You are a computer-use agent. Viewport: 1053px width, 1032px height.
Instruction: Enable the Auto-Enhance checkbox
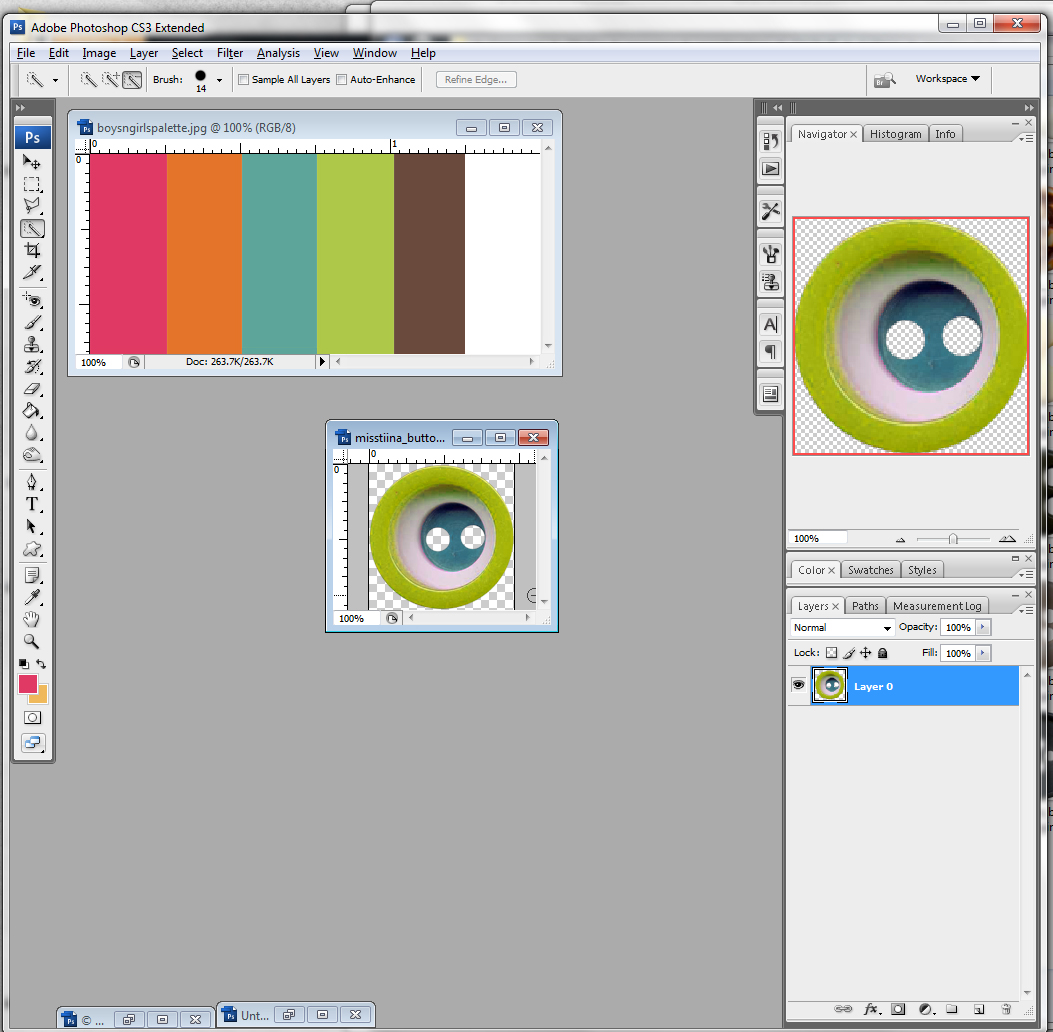coord(340,79)
